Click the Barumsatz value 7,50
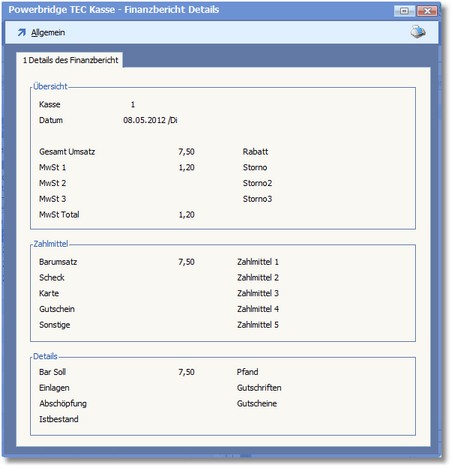452x468 pixels. pyautogui.click(x=186, y=262)
